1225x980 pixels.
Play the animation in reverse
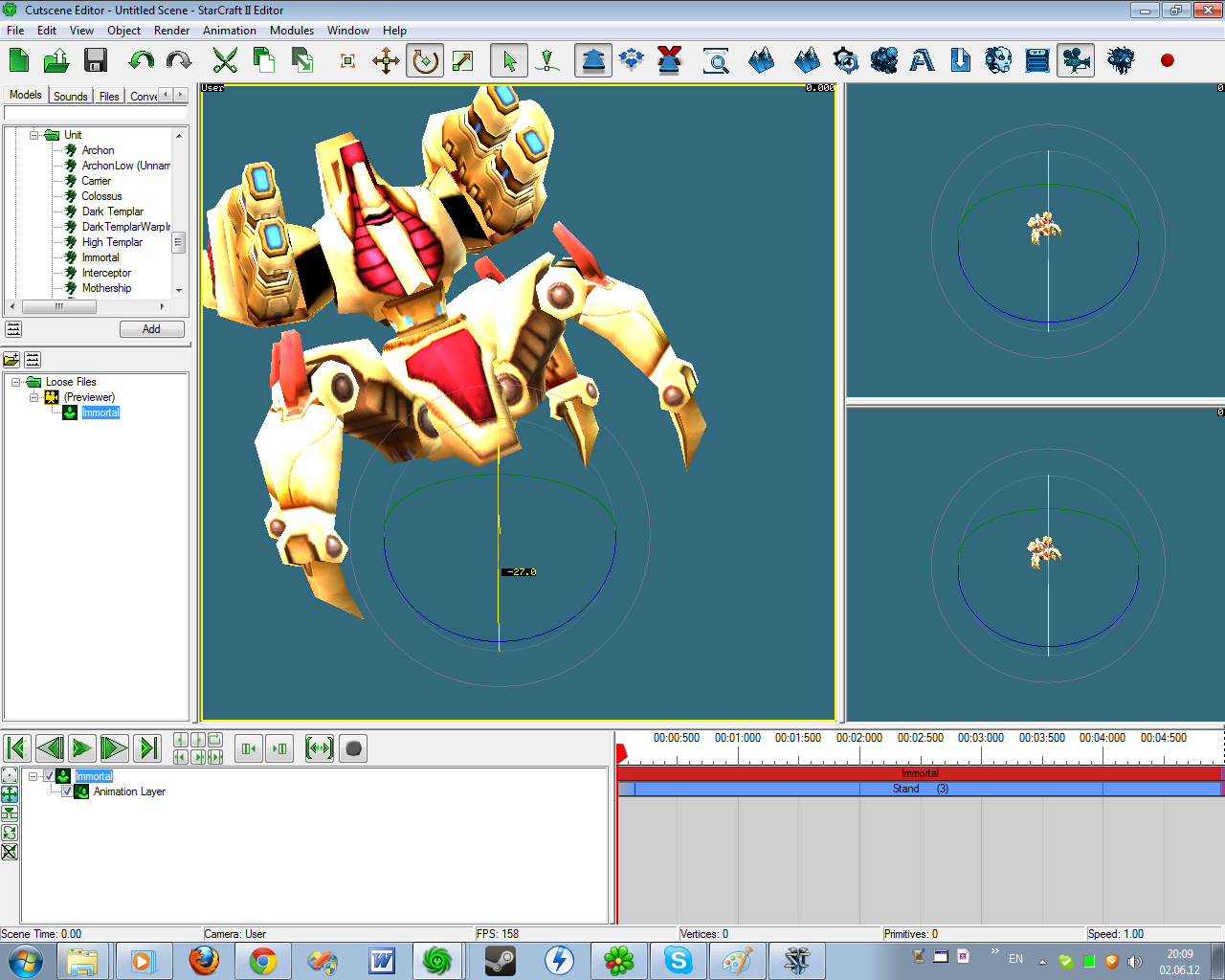[50, 748]
